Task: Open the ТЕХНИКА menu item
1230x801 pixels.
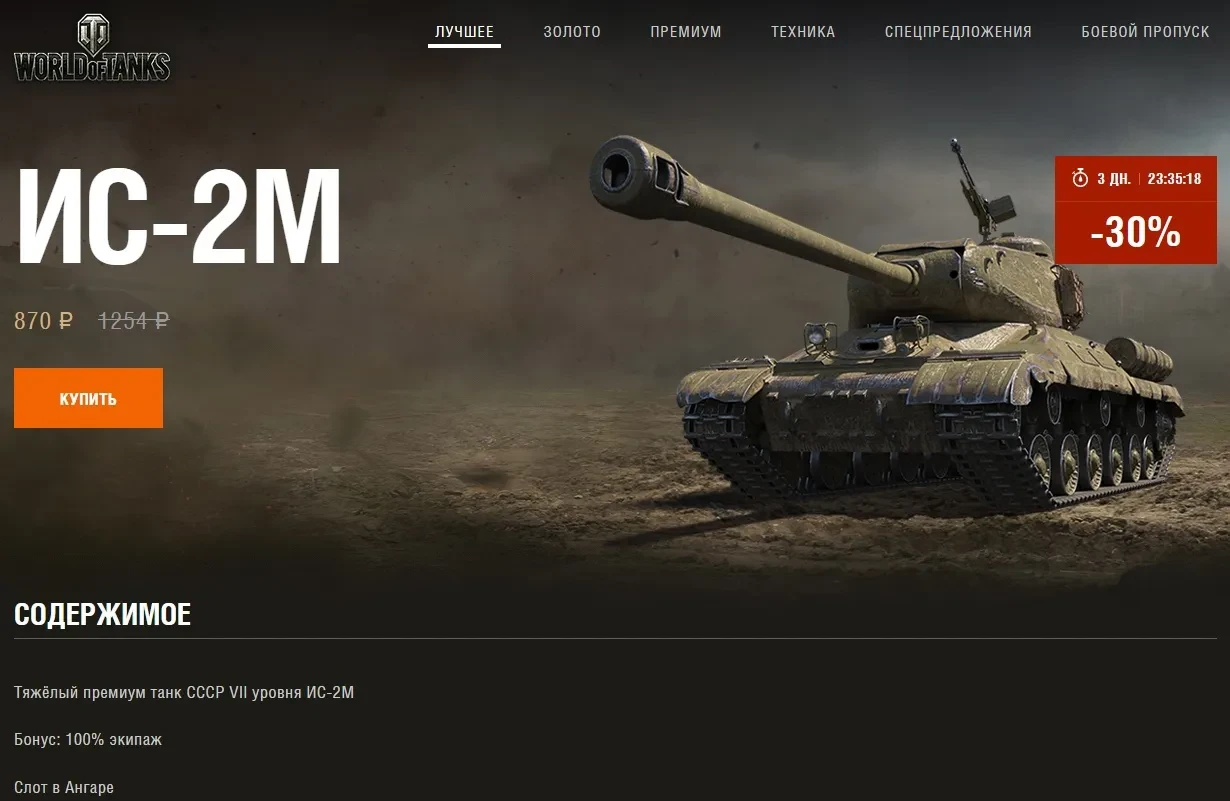Action: [x=803, y=32]
